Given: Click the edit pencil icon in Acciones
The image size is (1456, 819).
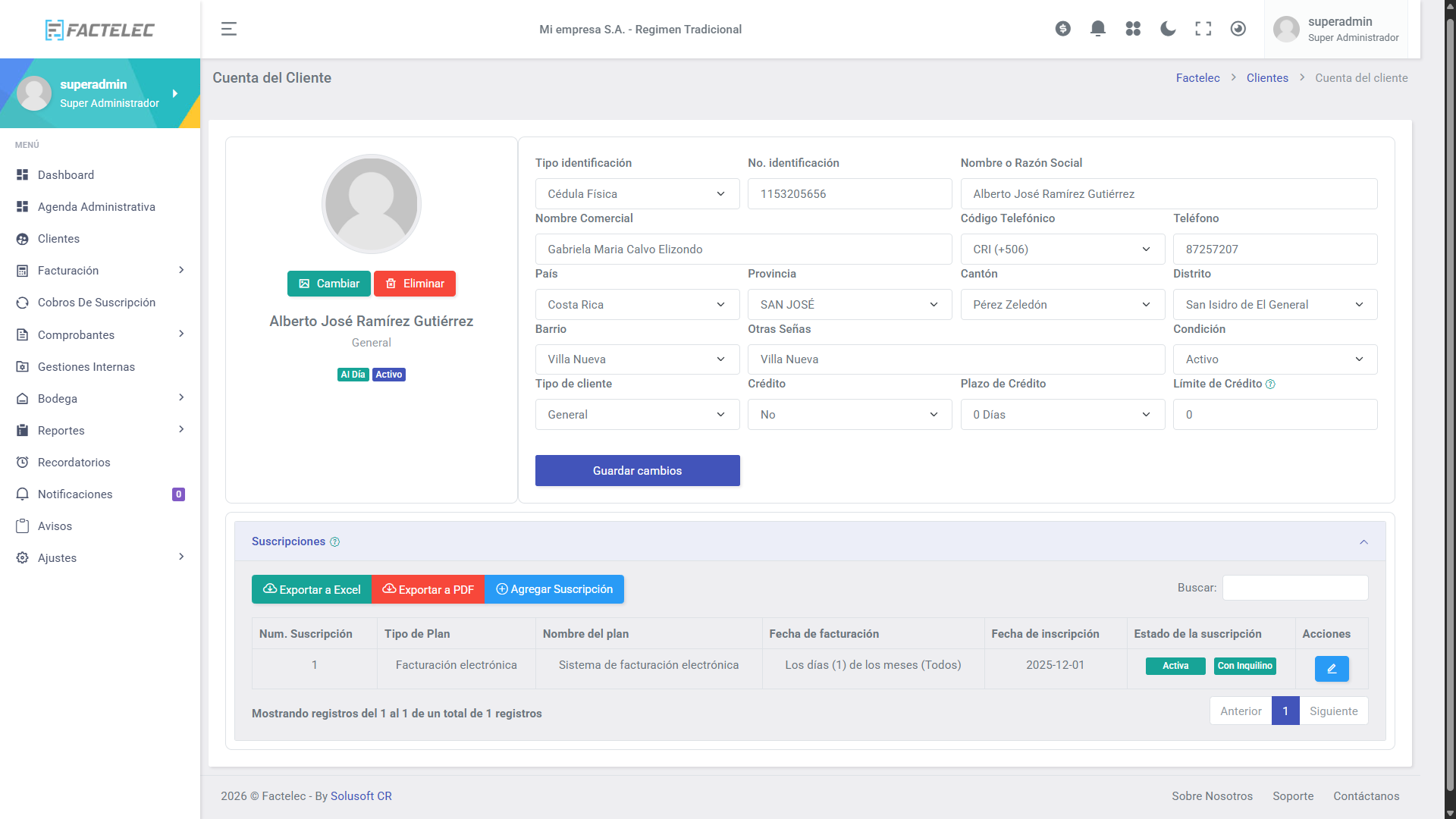Looking at the screenshot, I should (x=1331, y=668).
